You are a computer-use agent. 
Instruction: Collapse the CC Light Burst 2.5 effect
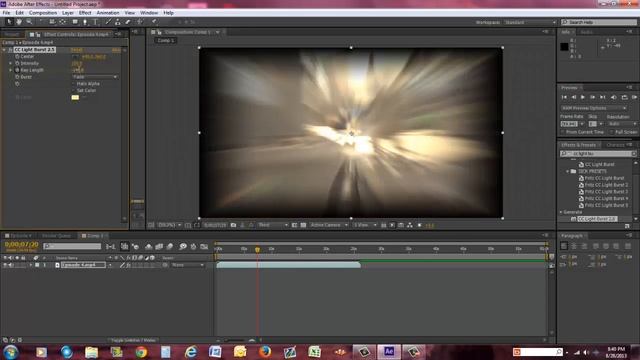(4, 50)
